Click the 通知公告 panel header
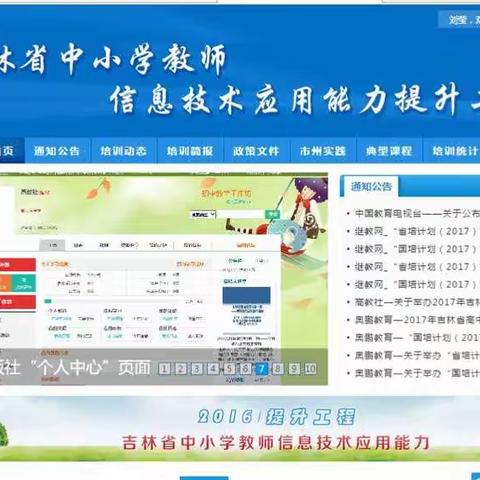The image size is (480, 480). pos(371,186)
